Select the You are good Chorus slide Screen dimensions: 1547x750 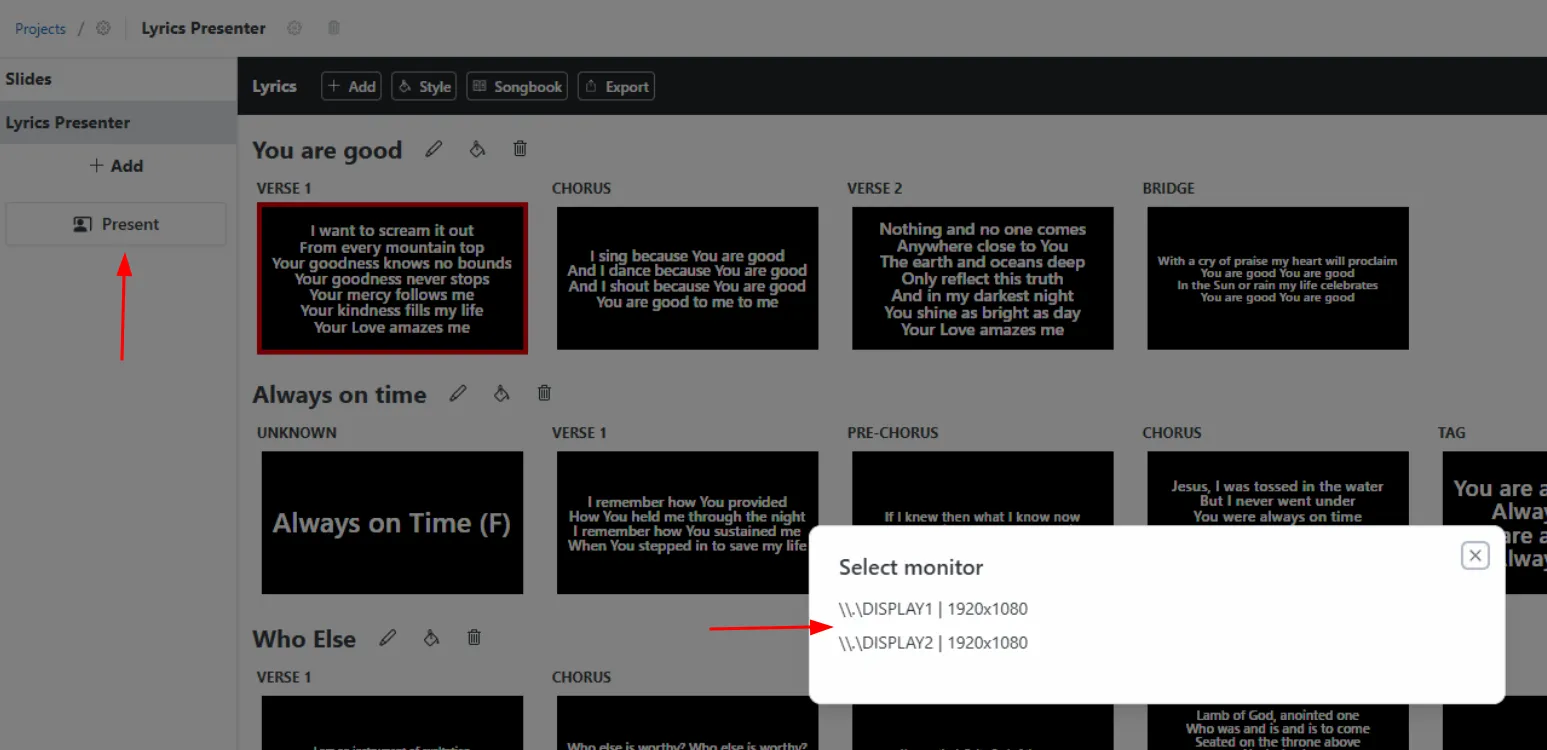[x=687, y=278]
